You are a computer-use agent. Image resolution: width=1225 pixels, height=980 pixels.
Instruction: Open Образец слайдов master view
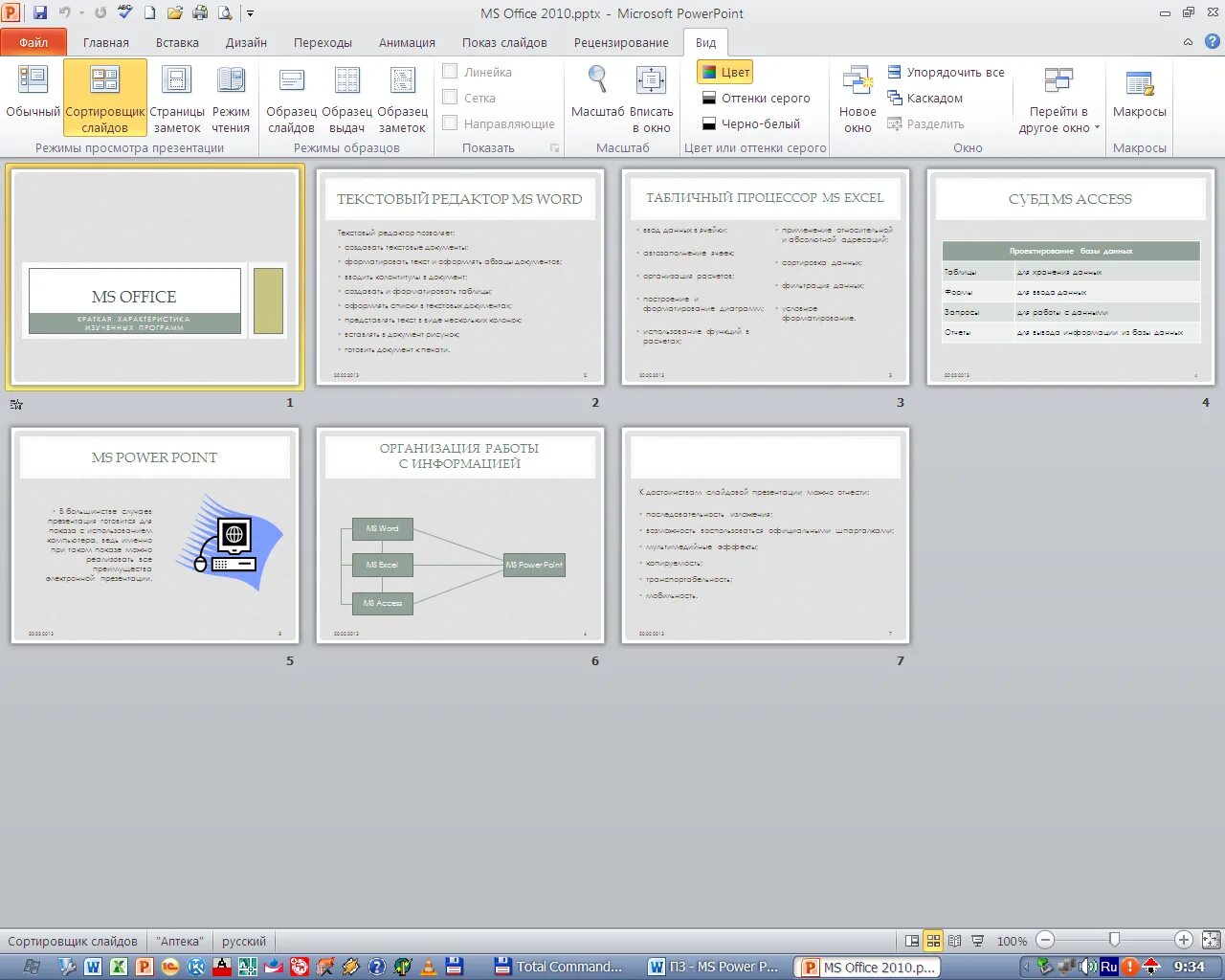[291, 97]
